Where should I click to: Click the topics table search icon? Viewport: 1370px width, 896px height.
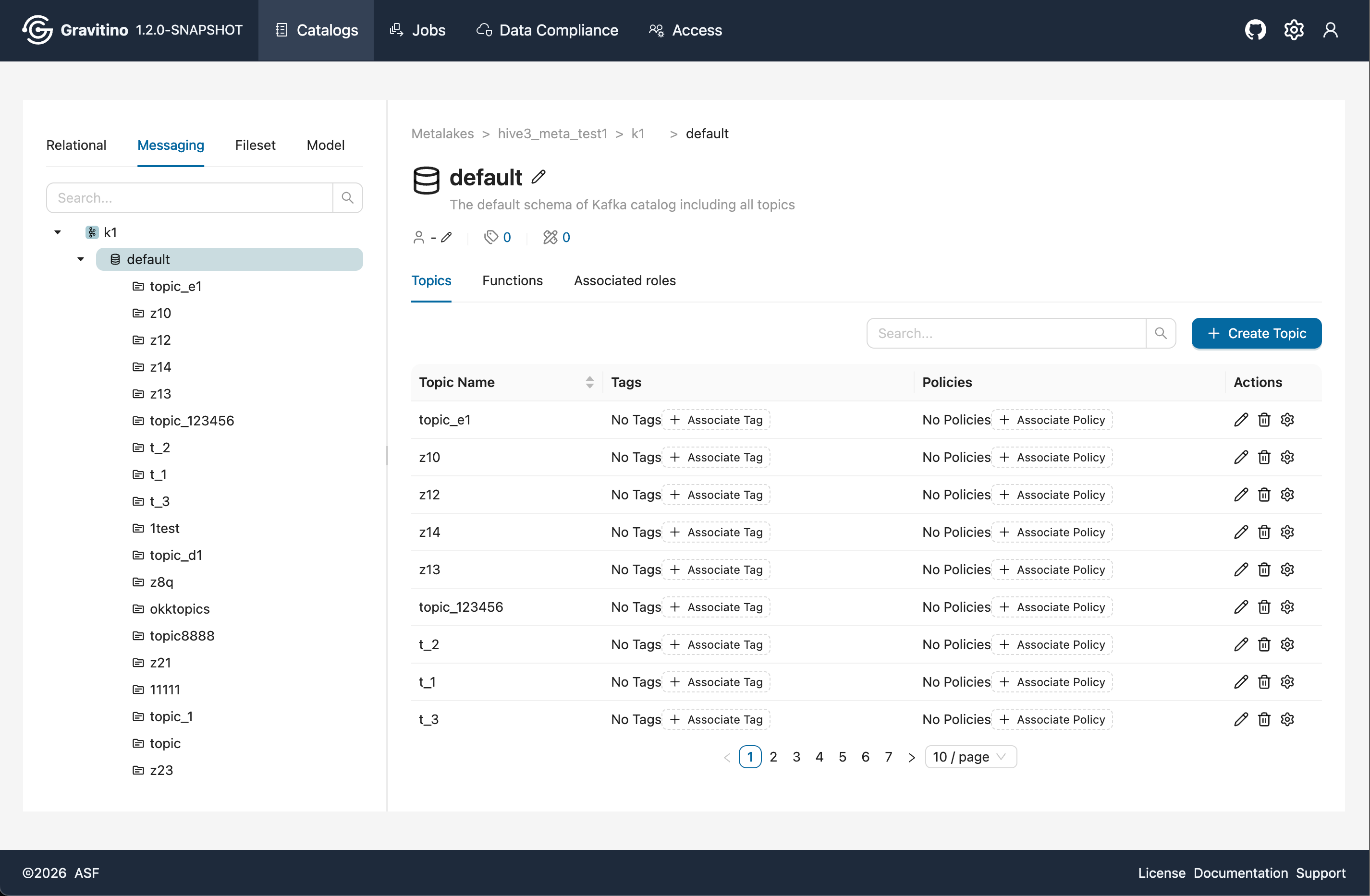click(1161, 333)
